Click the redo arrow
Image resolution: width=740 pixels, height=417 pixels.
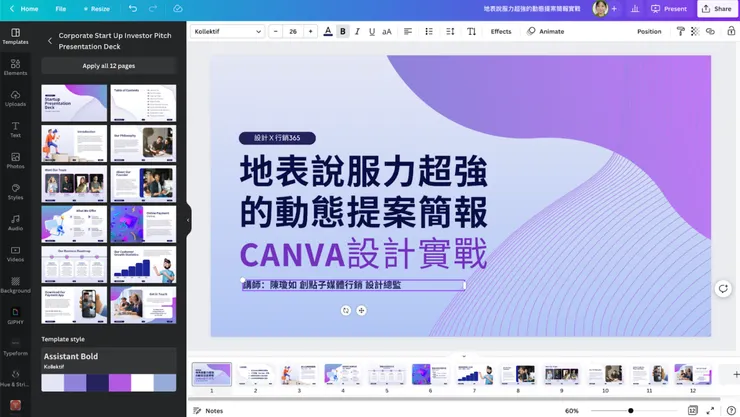(x=153, y=8)
